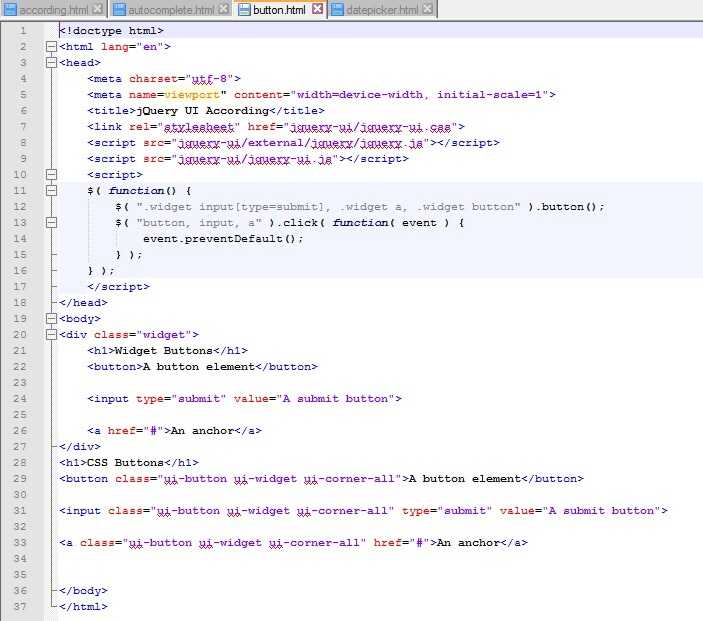Click the '</body>' closing tag
The height and width of the screenshot is (621, 703).
(x=83, y=591)
